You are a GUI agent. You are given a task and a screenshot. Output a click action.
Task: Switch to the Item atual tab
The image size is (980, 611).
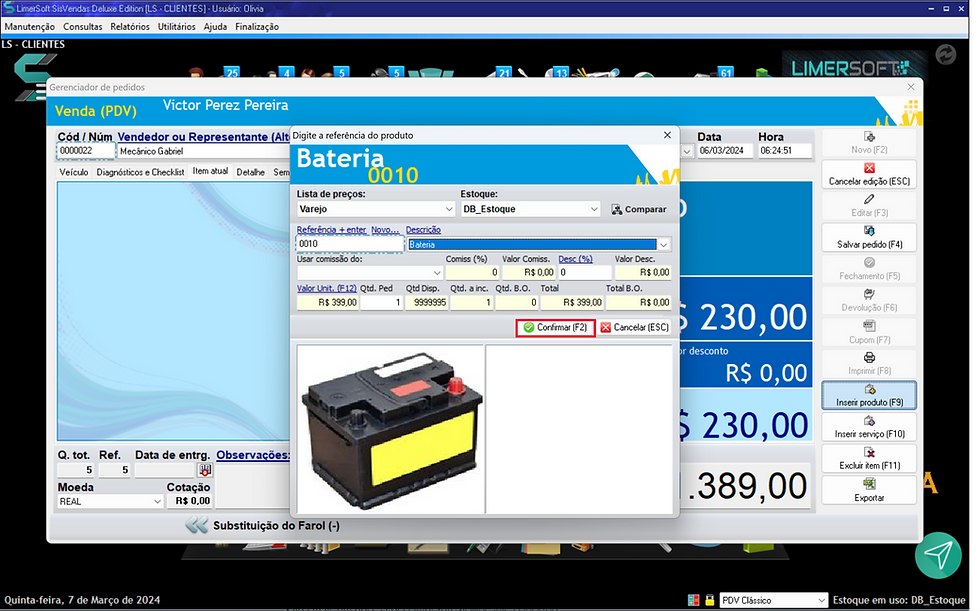tap(210, 171)
